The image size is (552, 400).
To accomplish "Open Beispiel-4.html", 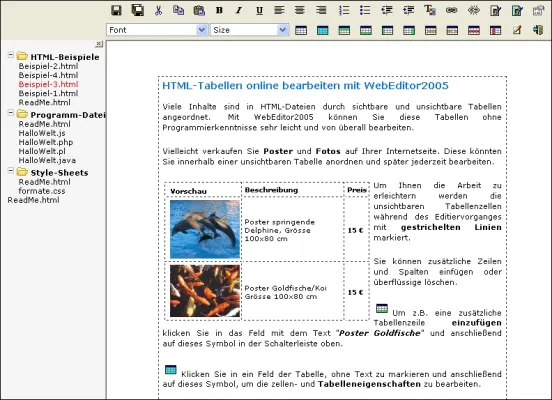I will (x=48, y=75).
